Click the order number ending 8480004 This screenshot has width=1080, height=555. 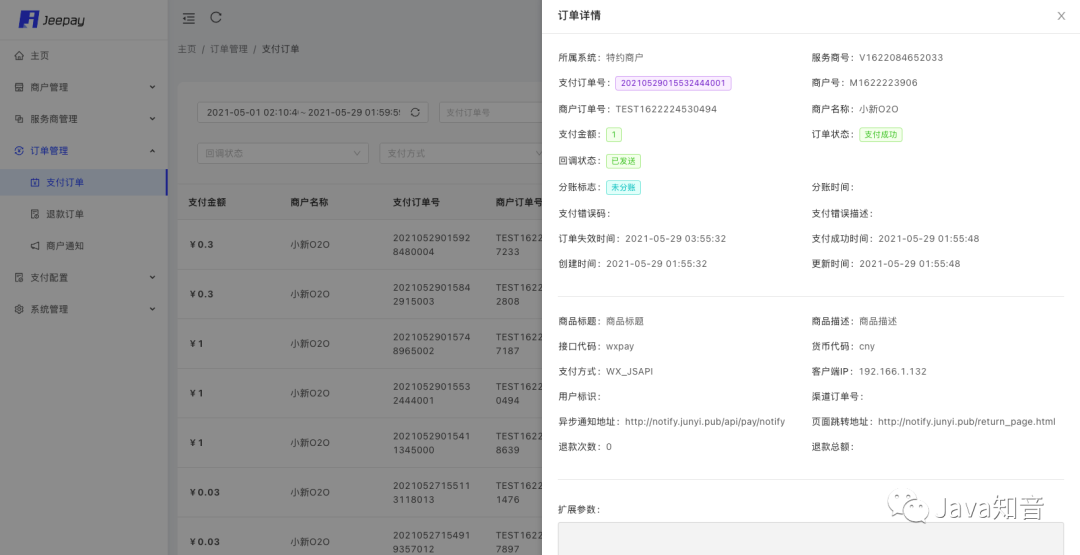431,244
